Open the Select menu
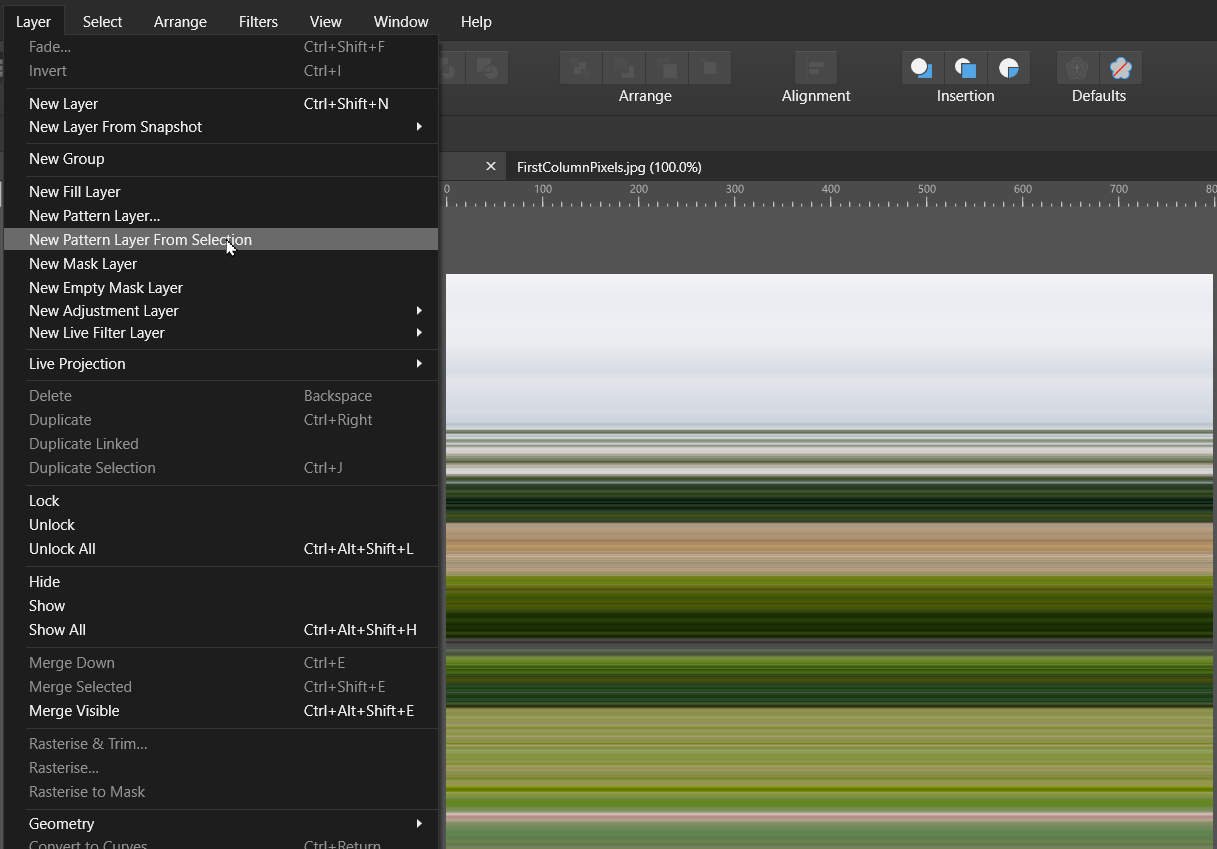Viewport: 1217px width, 849px height. click(x=102, y=21)
